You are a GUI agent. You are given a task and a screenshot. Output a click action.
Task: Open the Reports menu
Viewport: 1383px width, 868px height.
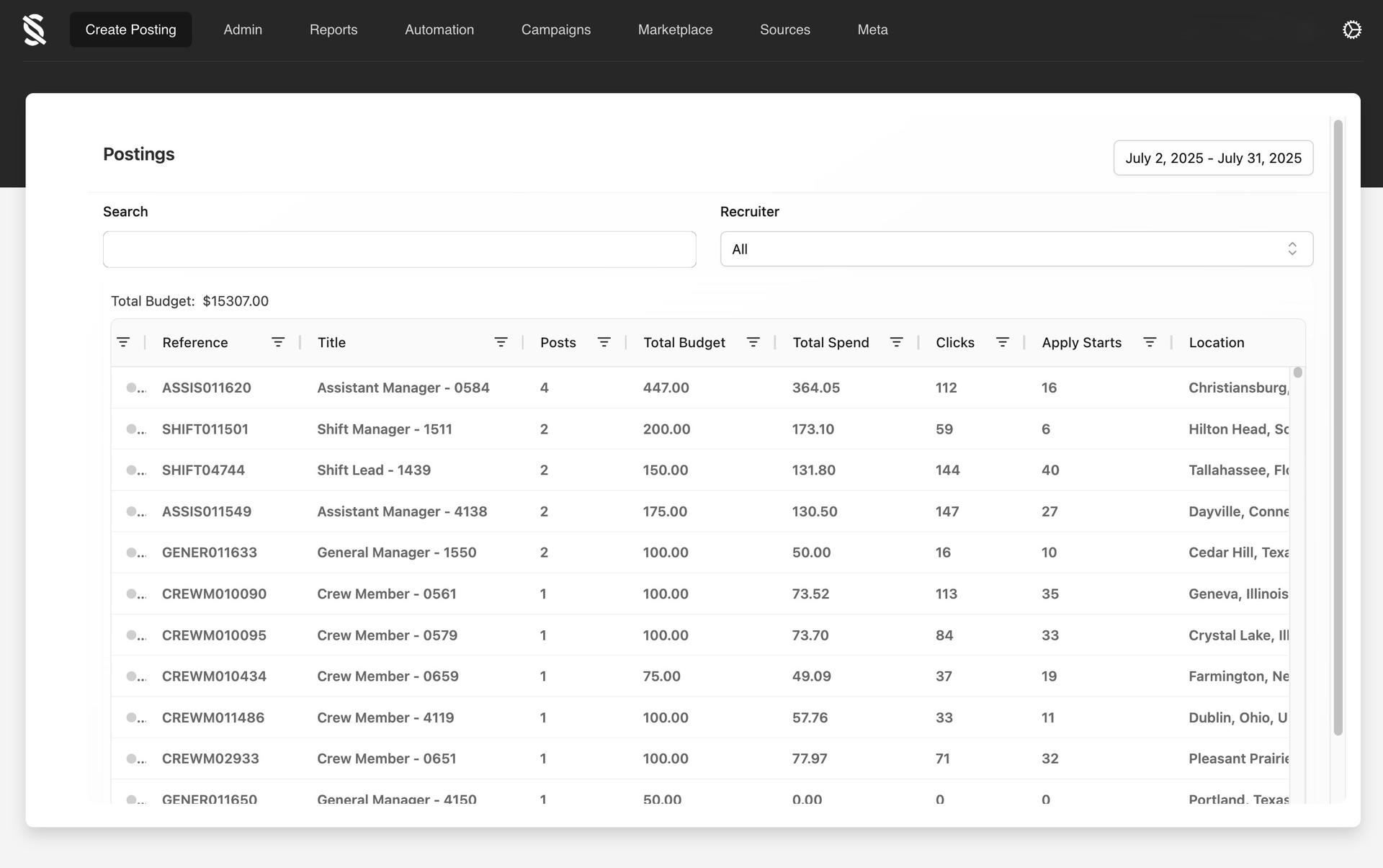tap(334, 30)
